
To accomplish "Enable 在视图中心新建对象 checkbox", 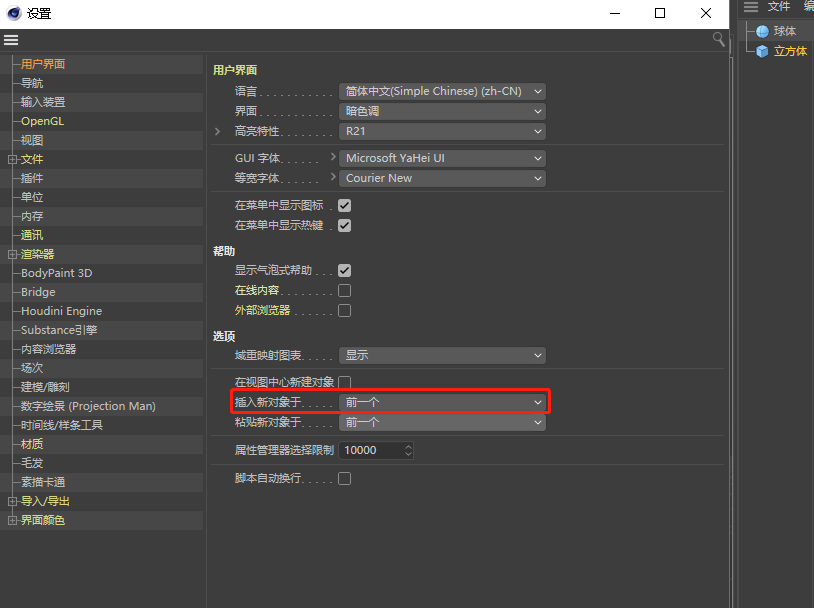I will 344,382.
